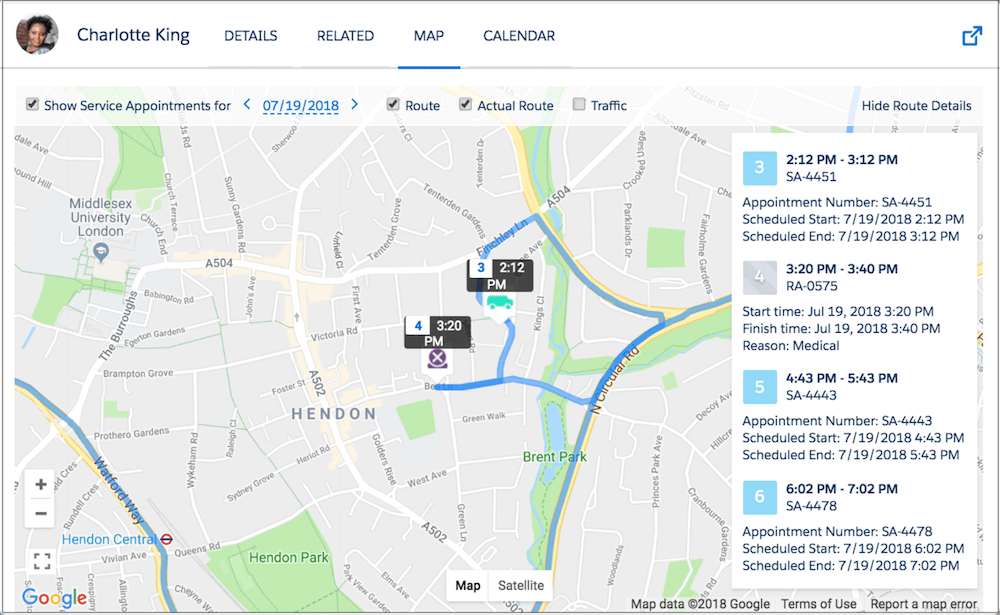The image size is (1000, 615).
Task: Toggle fullscreen map view
Action: (x=41, y=561)
